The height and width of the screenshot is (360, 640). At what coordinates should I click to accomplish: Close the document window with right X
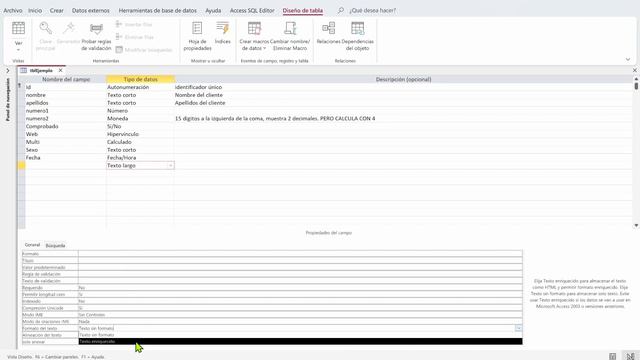[635, 70]
